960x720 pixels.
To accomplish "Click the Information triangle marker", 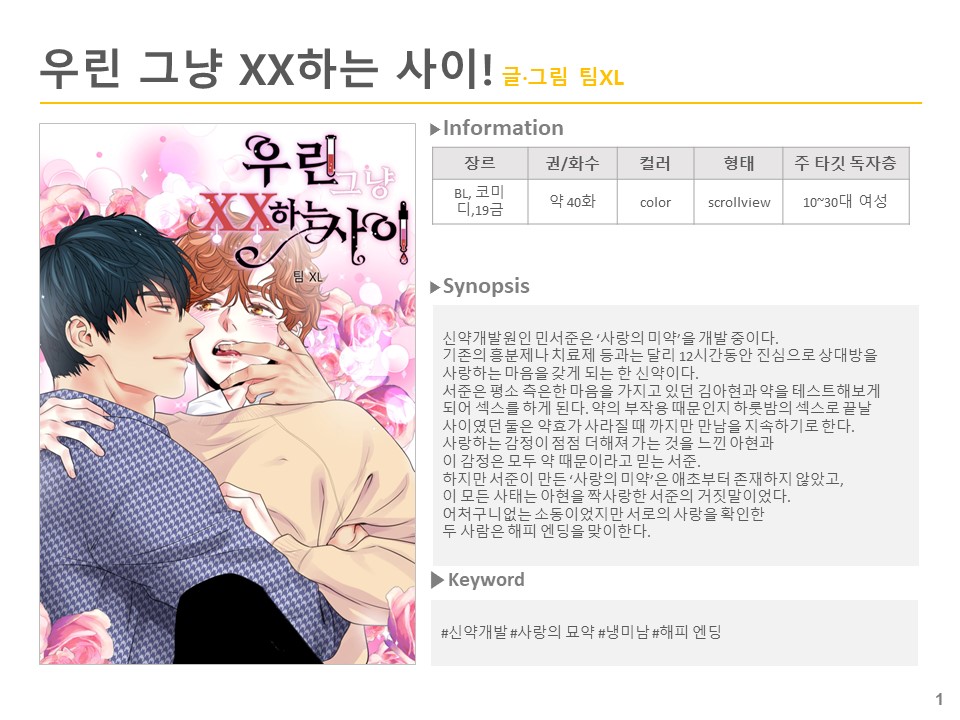I will [435, 129].
